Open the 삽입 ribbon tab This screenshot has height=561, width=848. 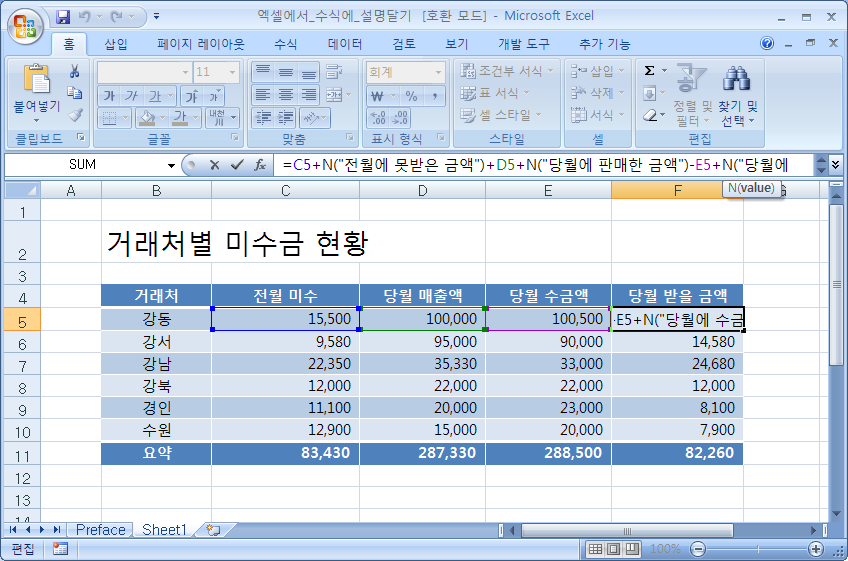[x=116, y=44]
